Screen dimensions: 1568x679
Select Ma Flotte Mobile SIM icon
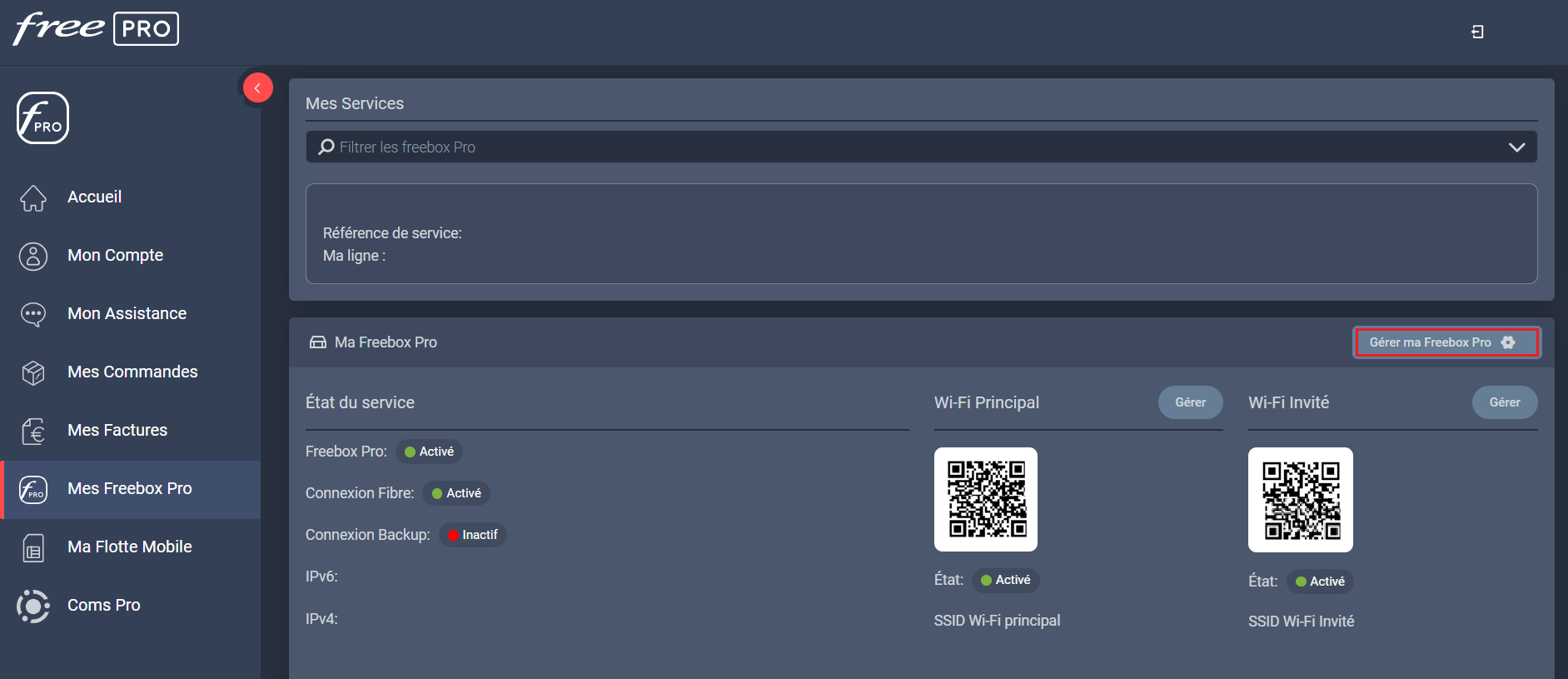click(x=33, y=547)
